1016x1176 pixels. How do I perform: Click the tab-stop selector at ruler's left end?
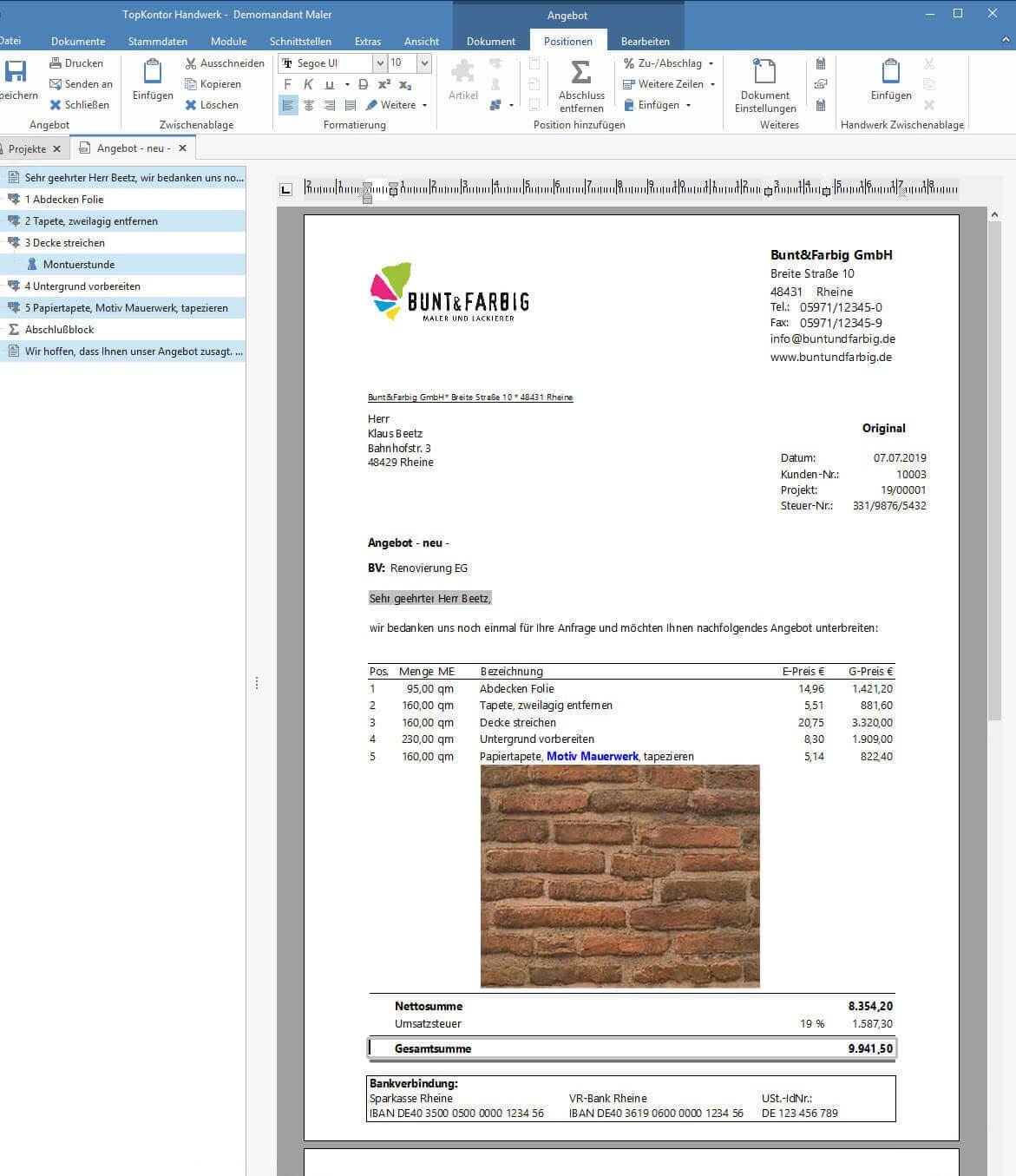[x=285, y=189]
